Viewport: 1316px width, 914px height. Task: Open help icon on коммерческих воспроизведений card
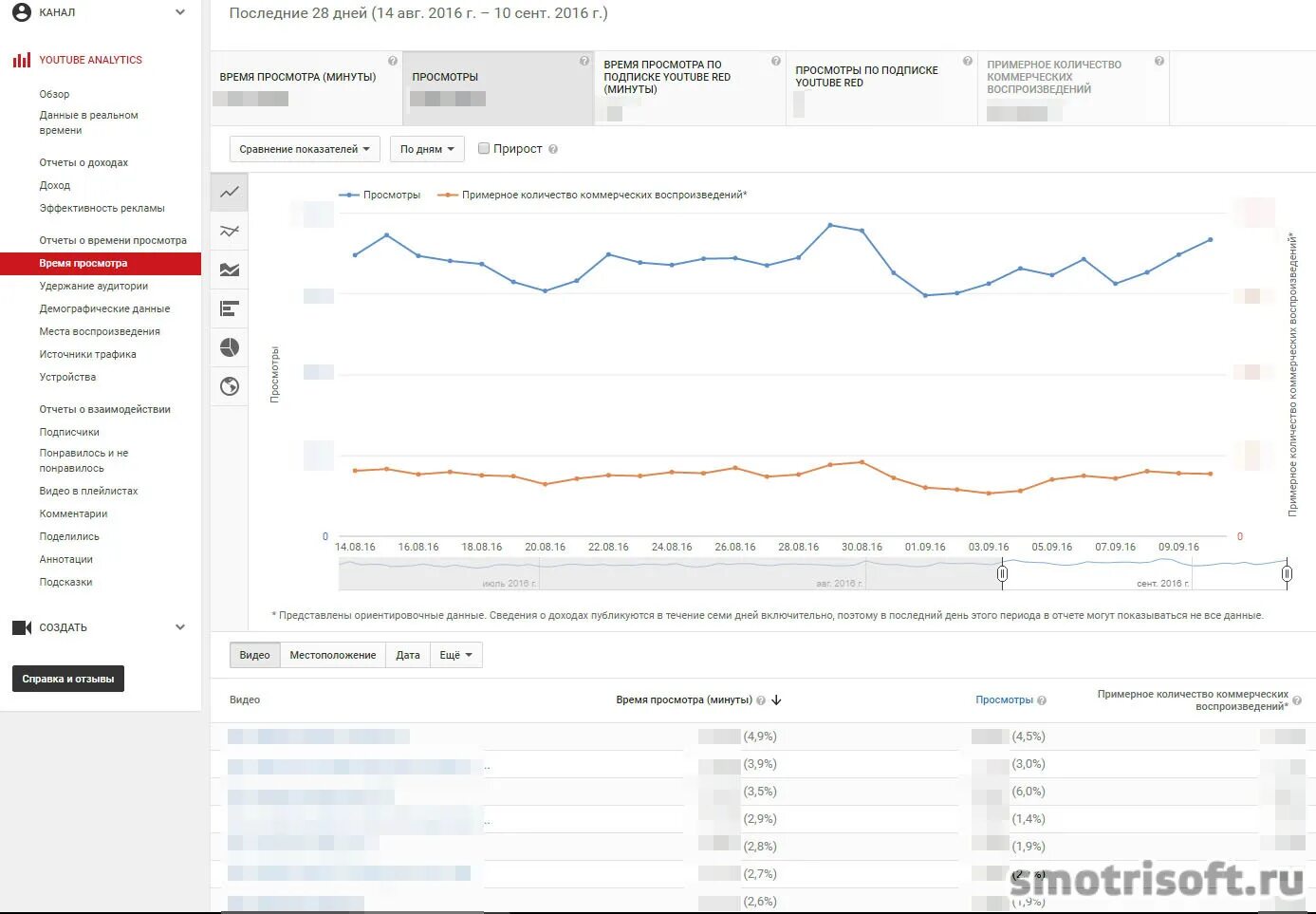click(x=1159, y=61)
